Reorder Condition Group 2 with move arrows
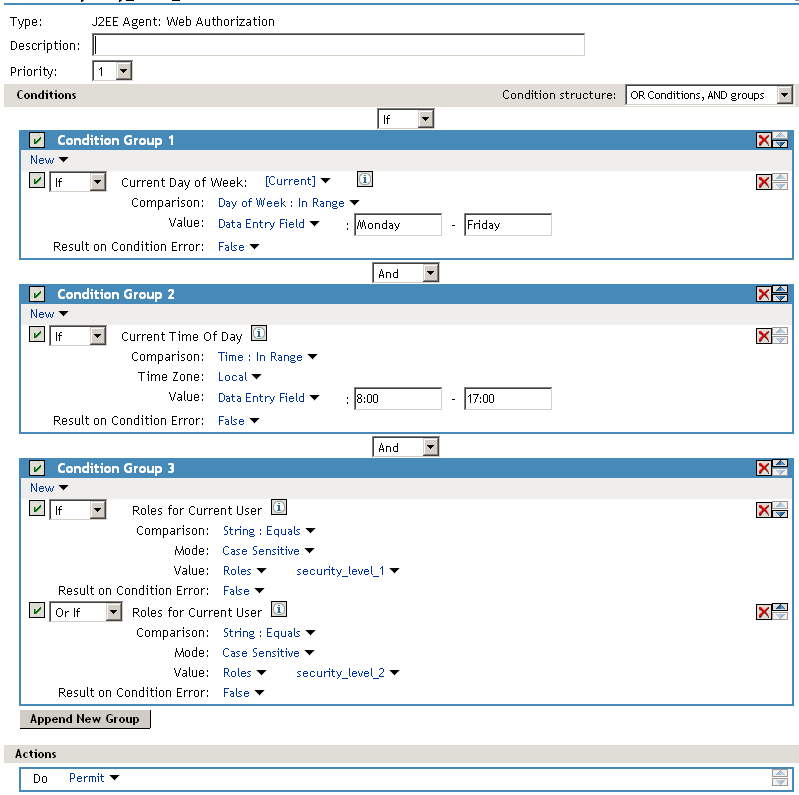799x795 pixels. (780, 294)
